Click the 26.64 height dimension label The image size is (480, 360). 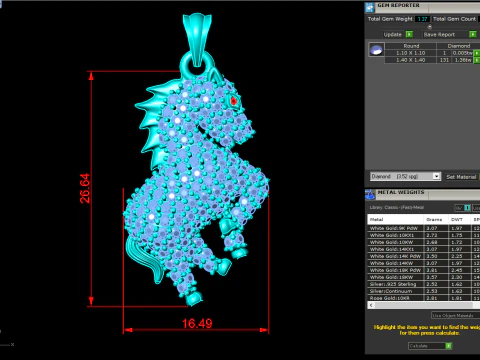click(85, 188)
